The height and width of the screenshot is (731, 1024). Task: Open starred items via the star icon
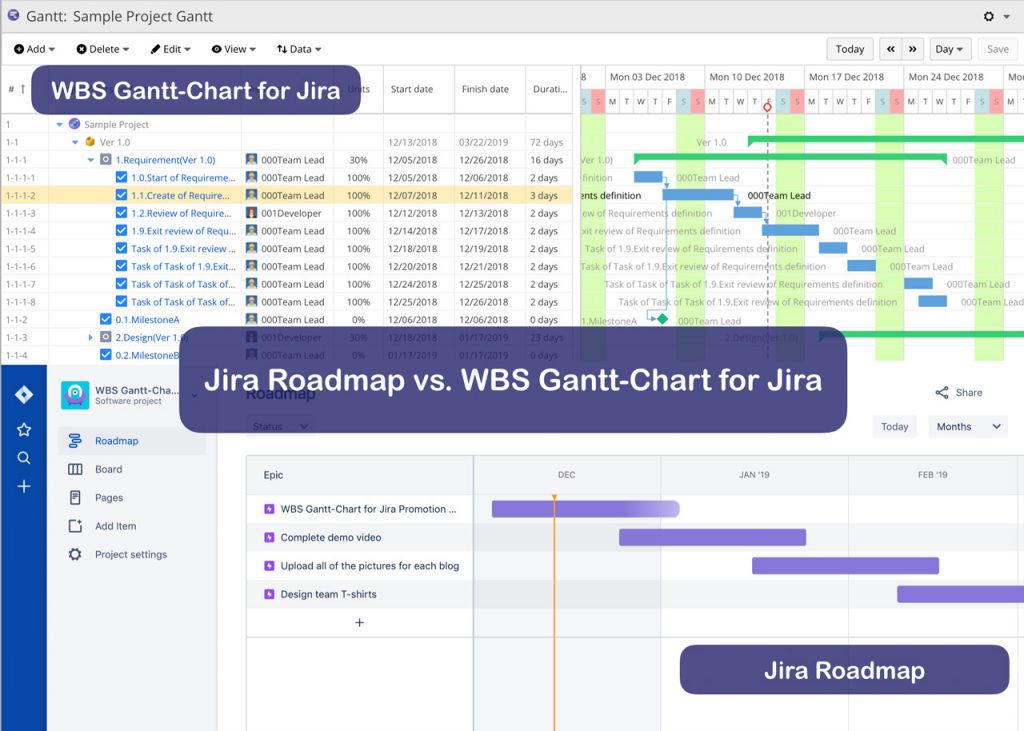24,430
